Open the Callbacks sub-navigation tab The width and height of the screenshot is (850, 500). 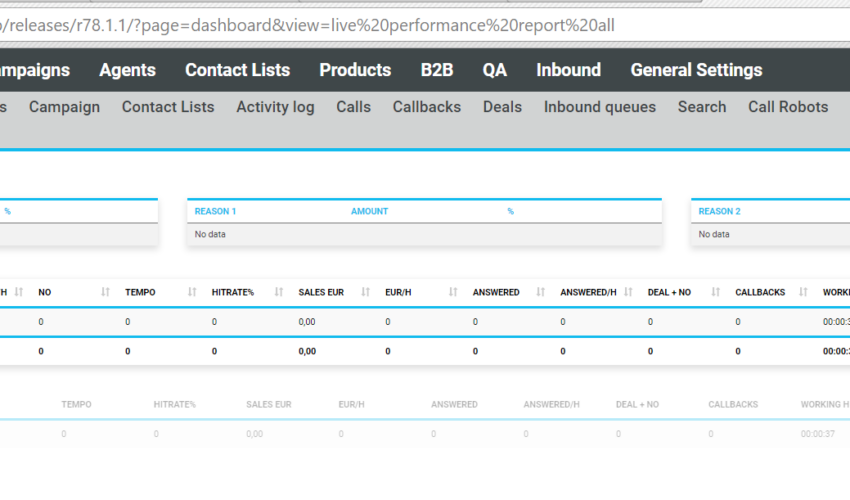pyautogui.click(x=426, y=107)
